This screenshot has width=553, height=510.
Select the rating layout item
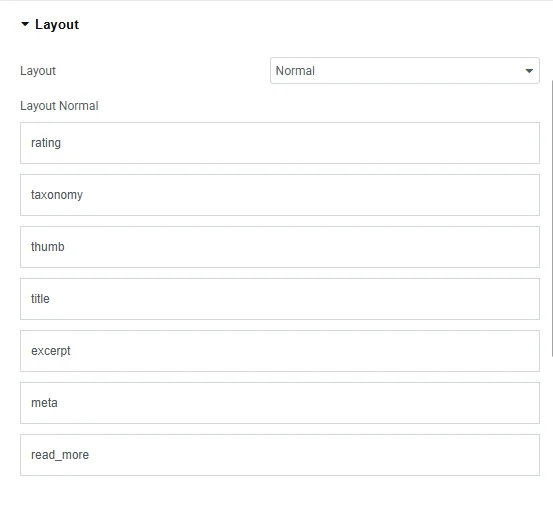point(280,143)
